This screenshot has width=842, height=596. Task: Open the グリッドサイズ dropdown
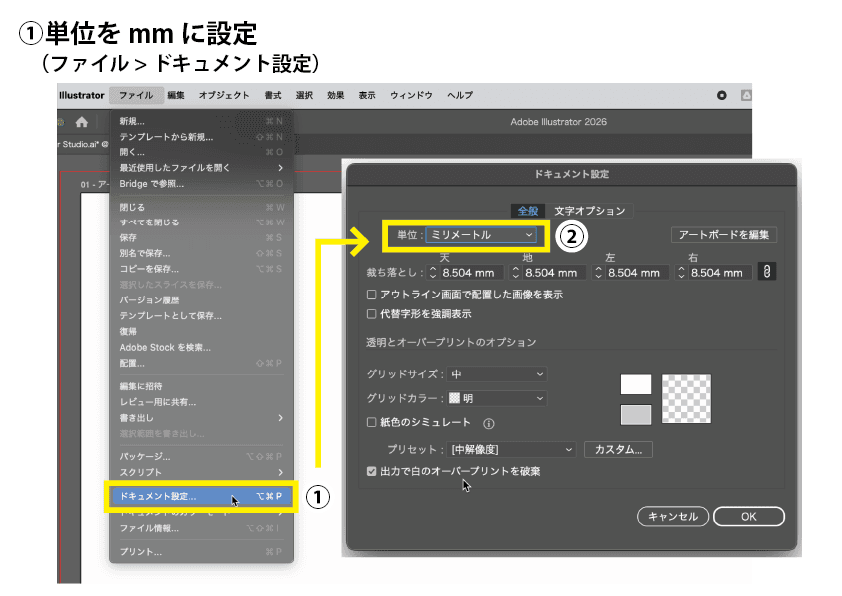(498, 374)
